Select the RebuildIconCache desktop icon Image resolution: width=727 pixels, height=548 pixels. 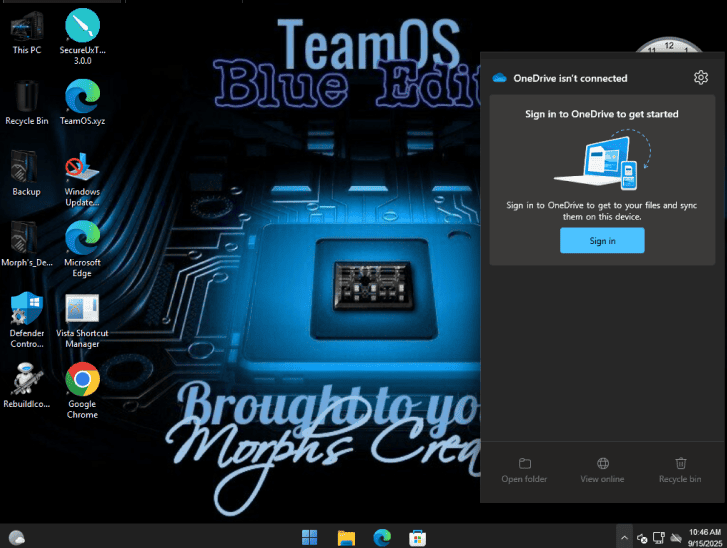26,386
